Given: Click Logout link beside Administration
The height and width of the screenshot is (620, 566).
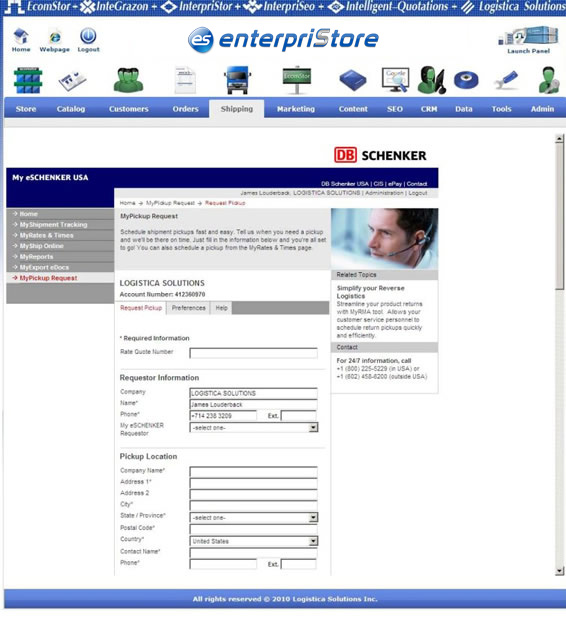Looking at the screenshot, I should click(418, 193).
